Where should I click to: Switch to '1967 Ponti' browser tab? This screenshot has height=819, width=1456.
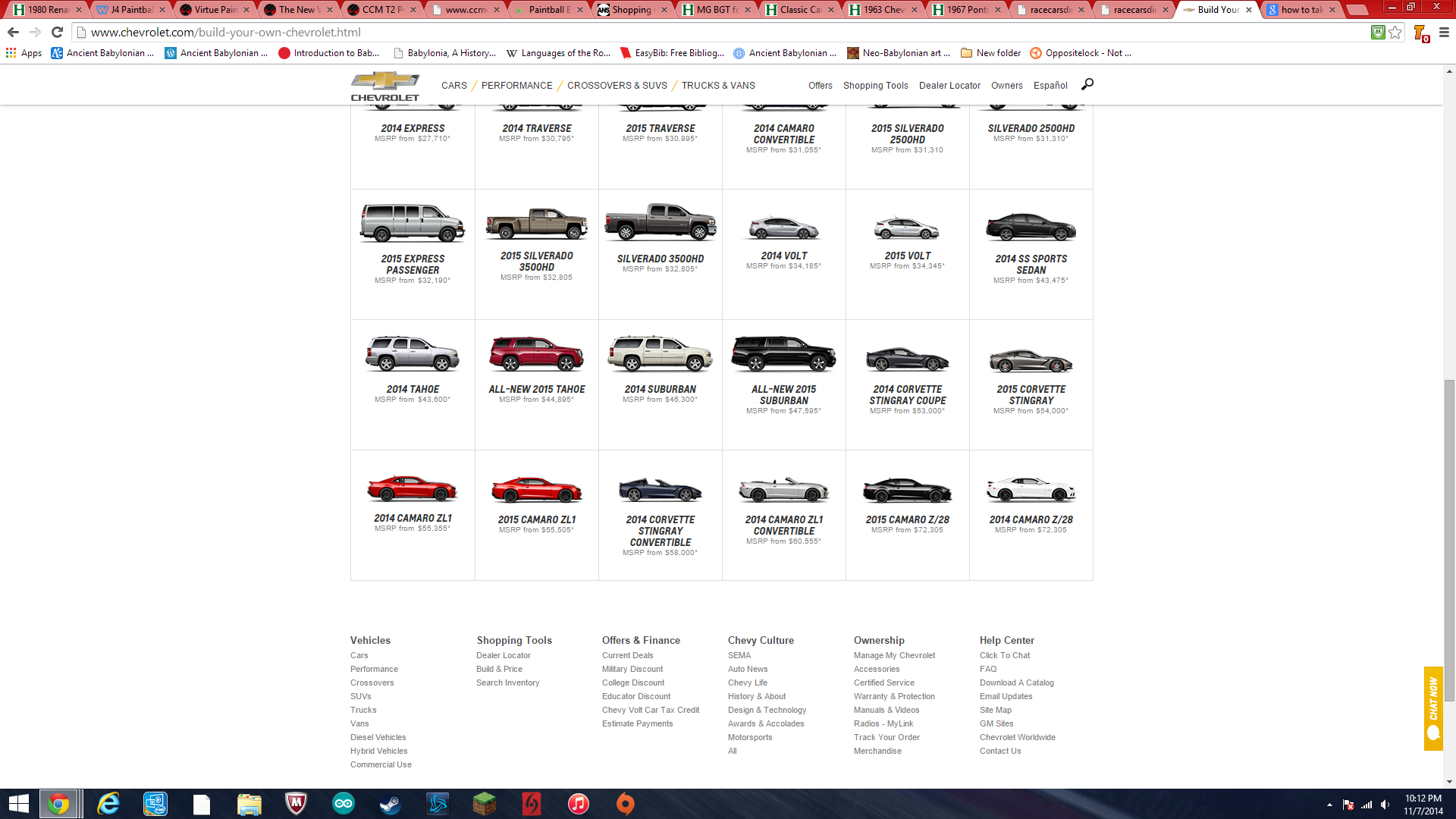(x=967, y=10)
